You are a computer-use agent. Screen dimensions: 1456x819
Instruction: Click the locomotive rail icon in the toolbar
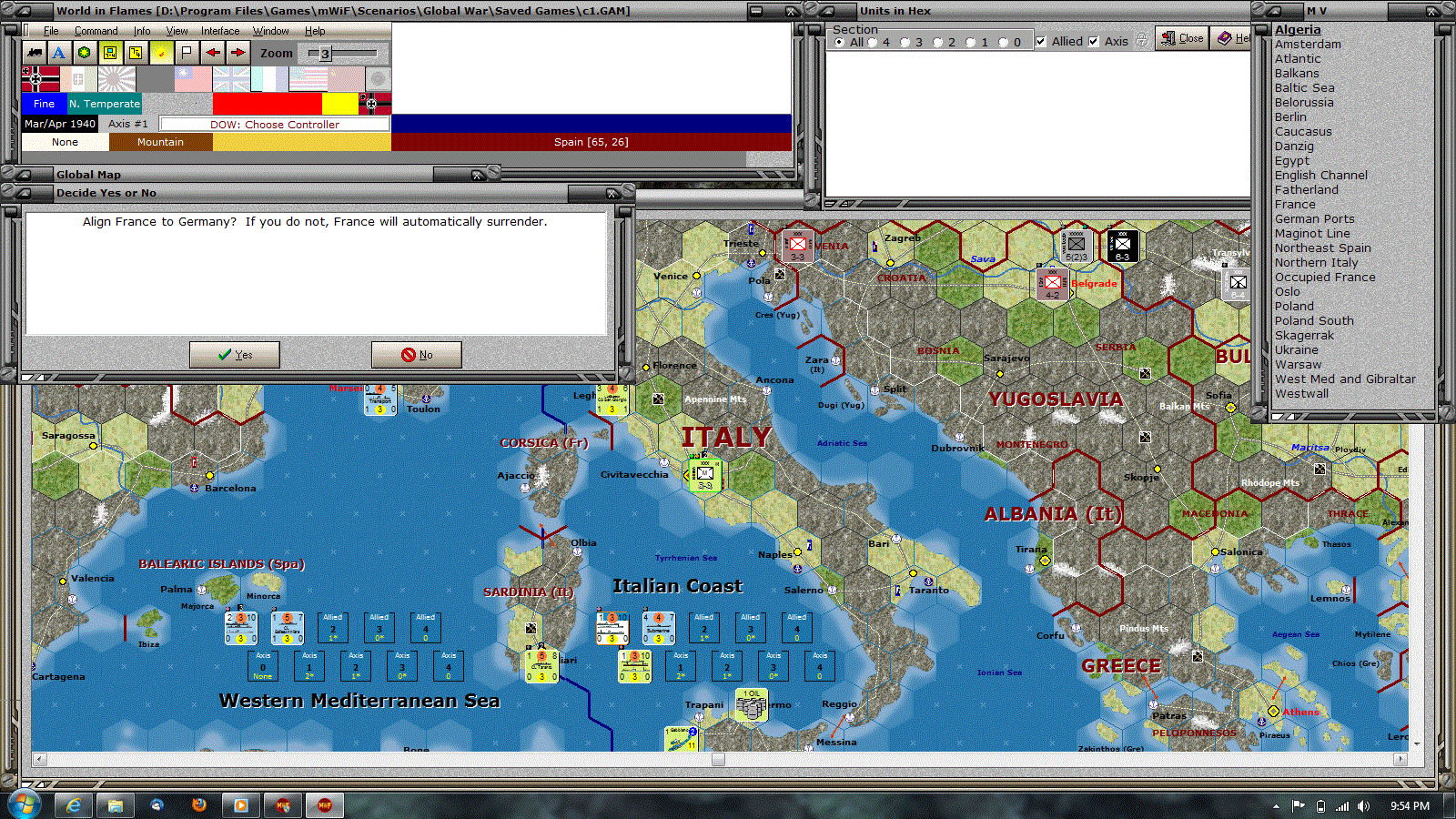tap(34, 53)
